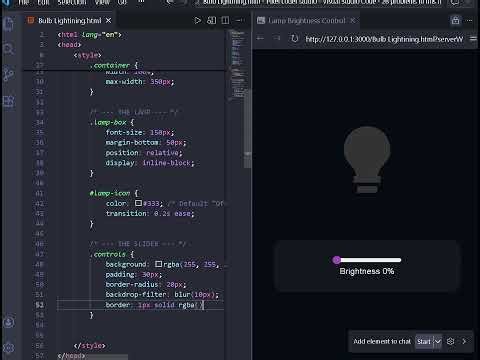Click the preview URL address field
480x360 pixels.
click(384, 39)
